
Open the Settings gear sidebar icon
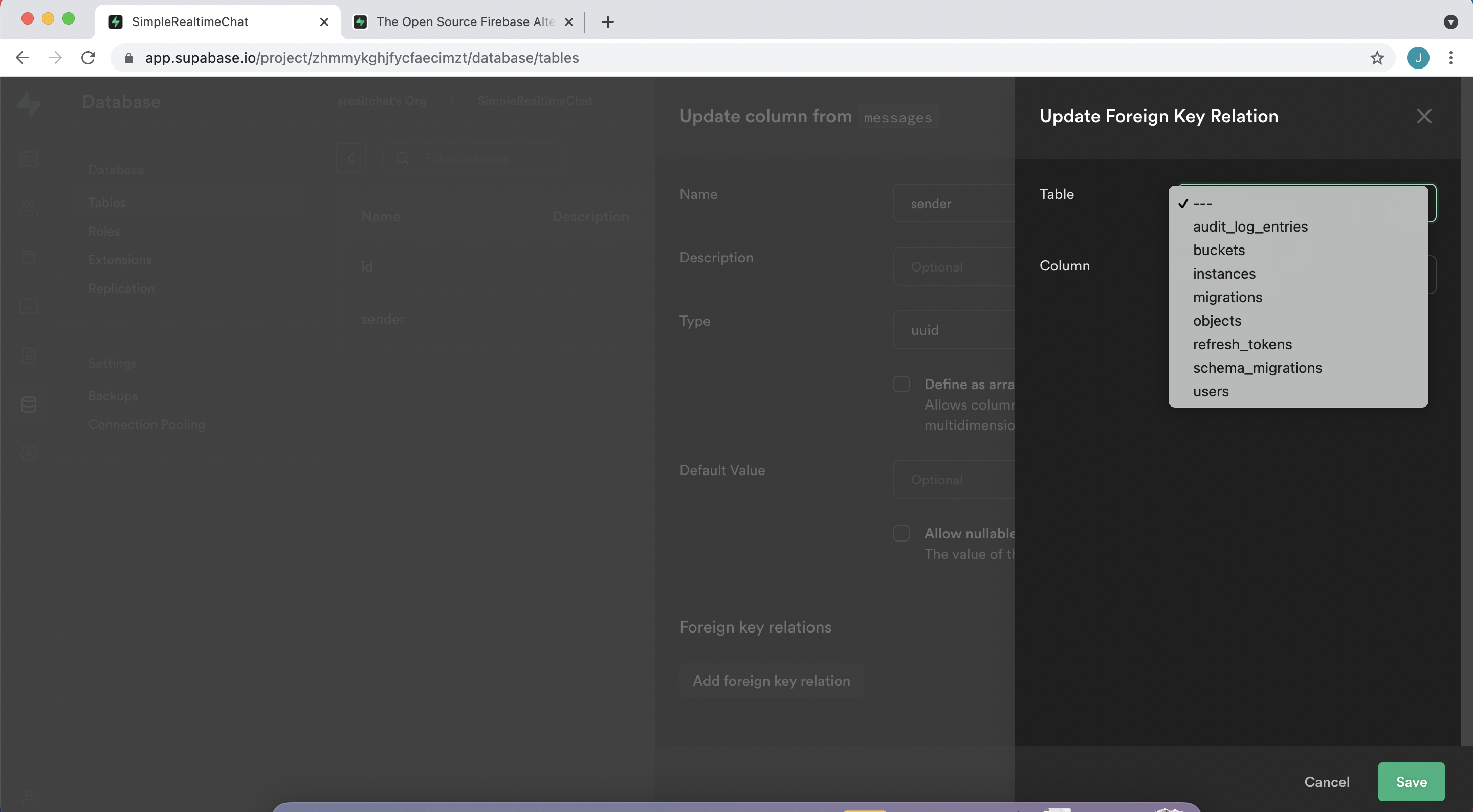point(29,454)
